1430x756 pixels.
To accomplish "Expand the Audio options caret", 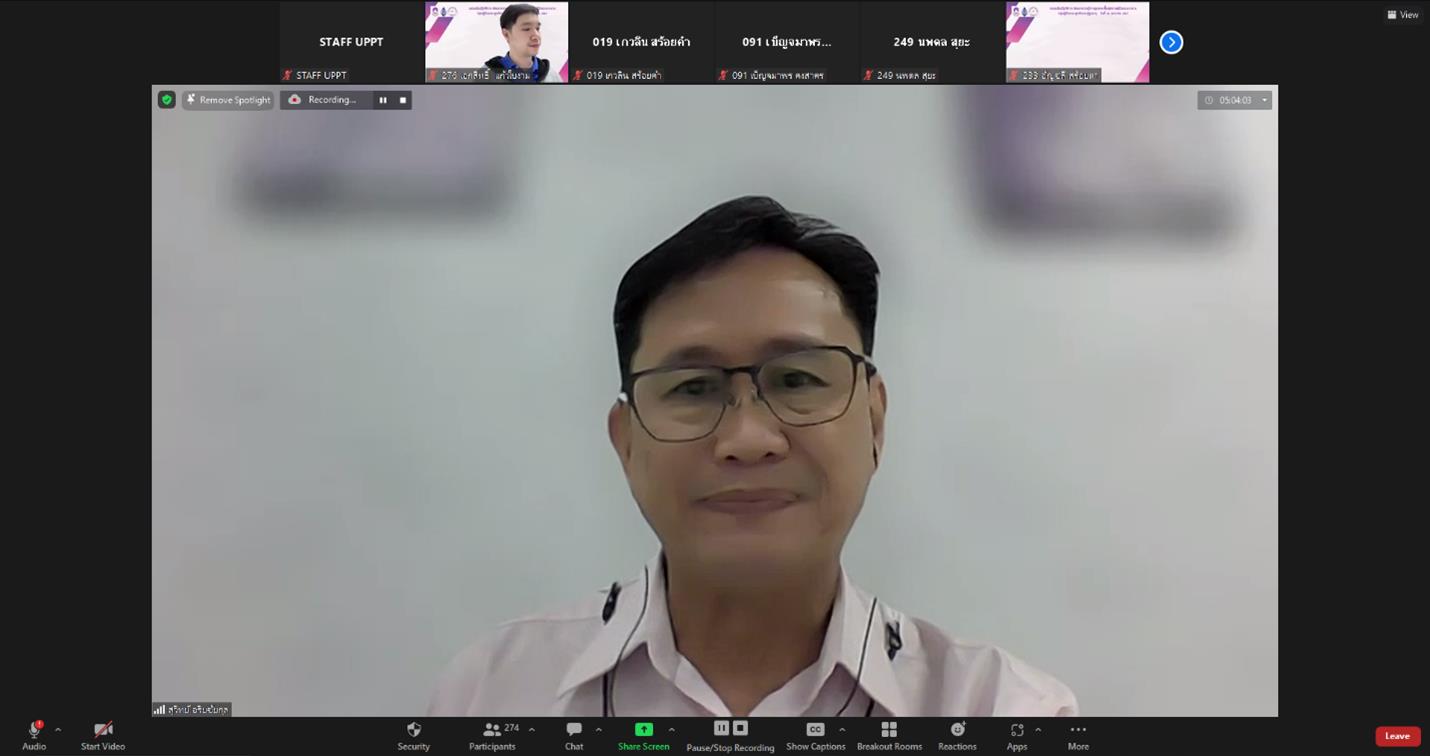I will (x=58, y=730).
